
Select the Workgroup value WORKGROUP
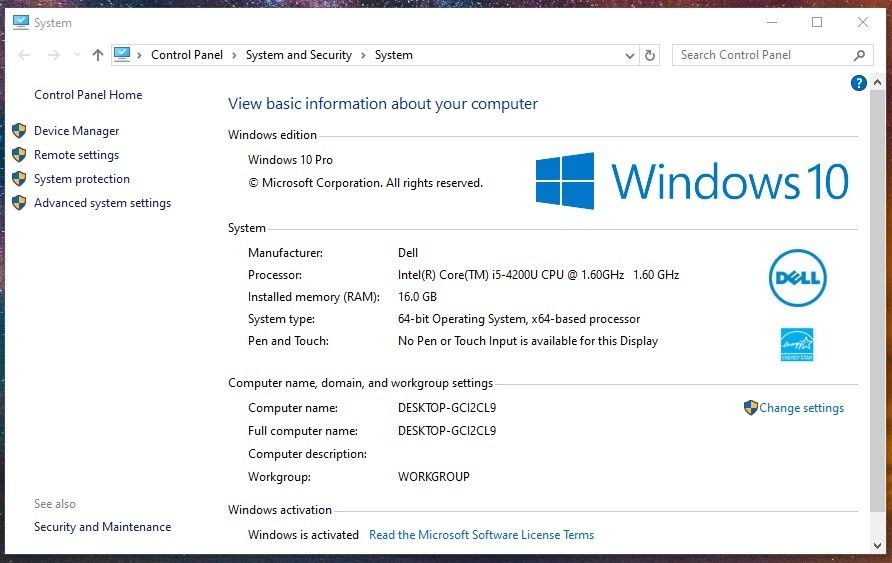pyautogui.click(x=433, y=477)
